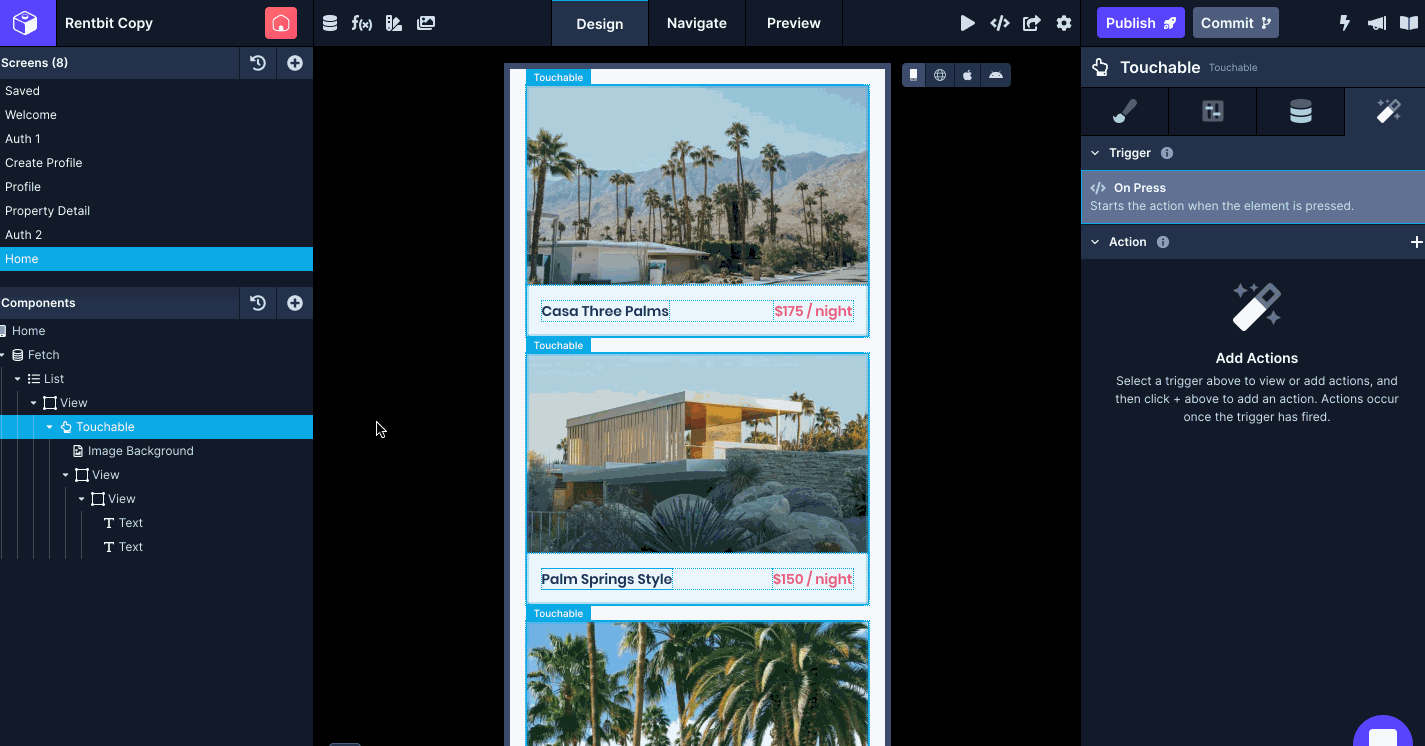Viewport: 1425px width, 746px height.
Task: Select the On Press trigger
Action: click(1253, 197)
